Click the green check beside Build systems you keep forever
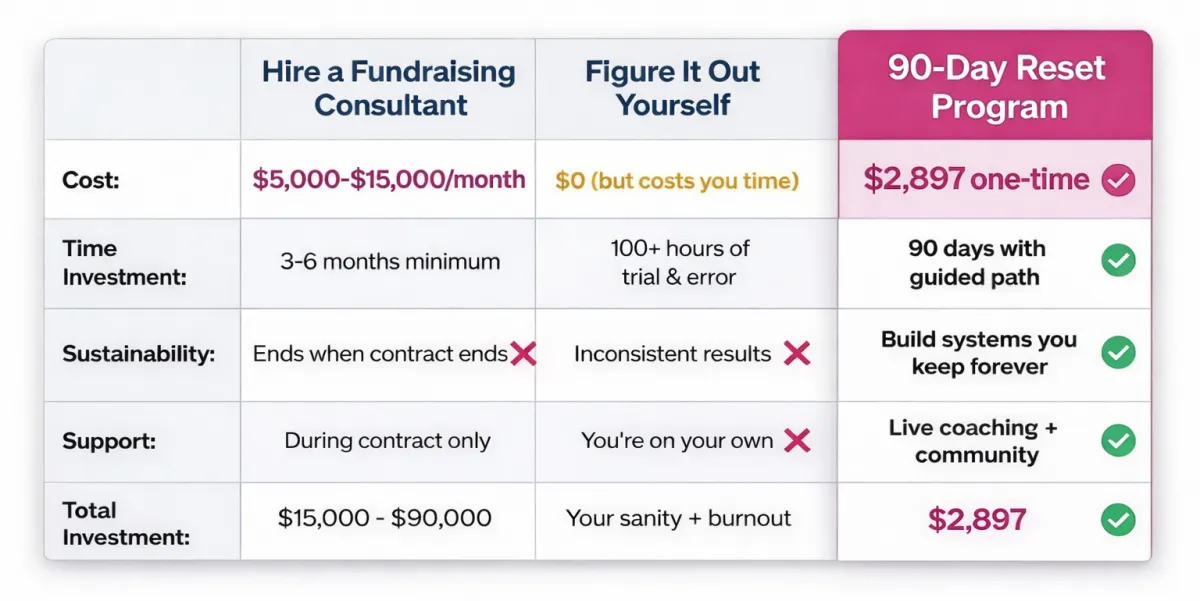 [x=1118, y=353]
